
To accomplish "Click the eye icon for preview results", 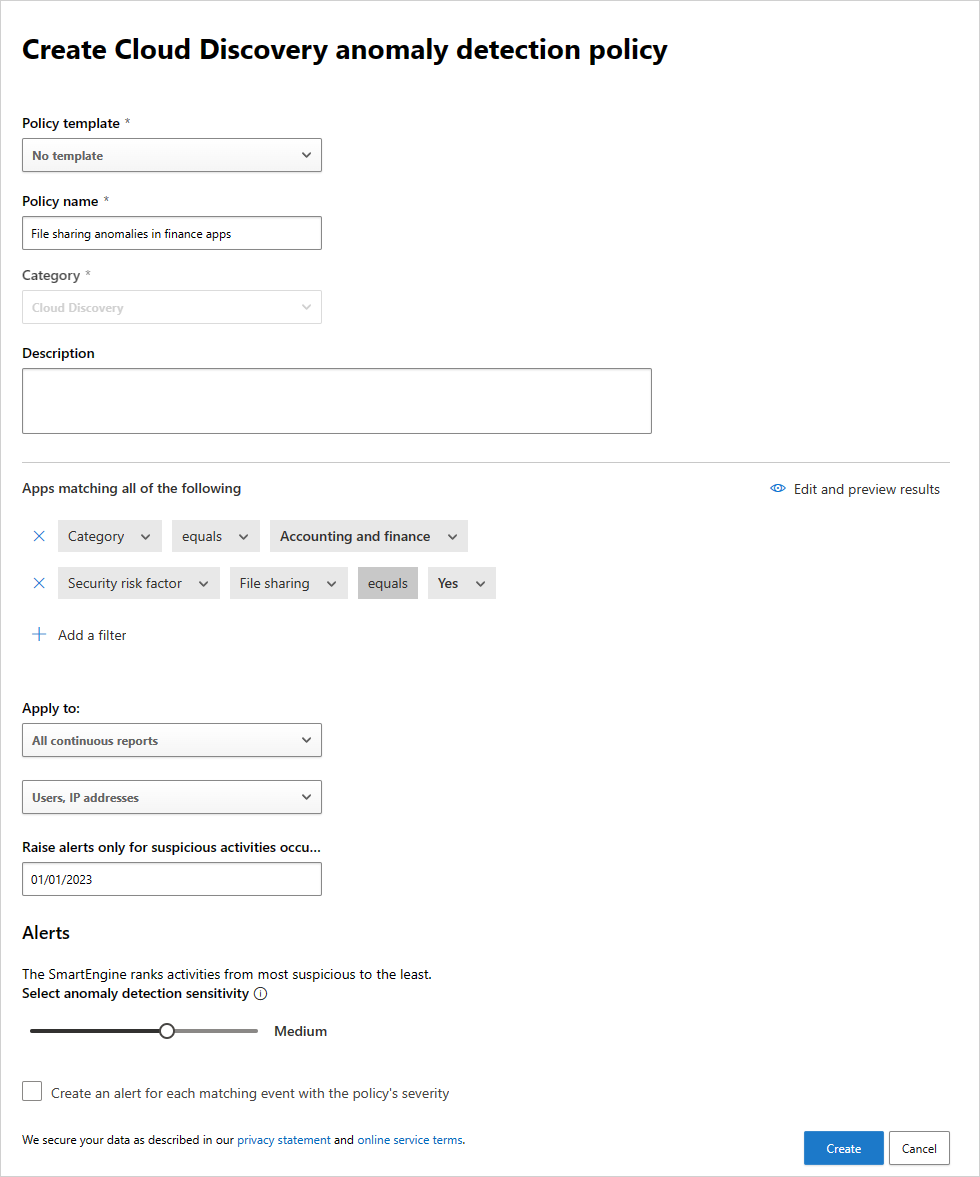I will (777, 489).
